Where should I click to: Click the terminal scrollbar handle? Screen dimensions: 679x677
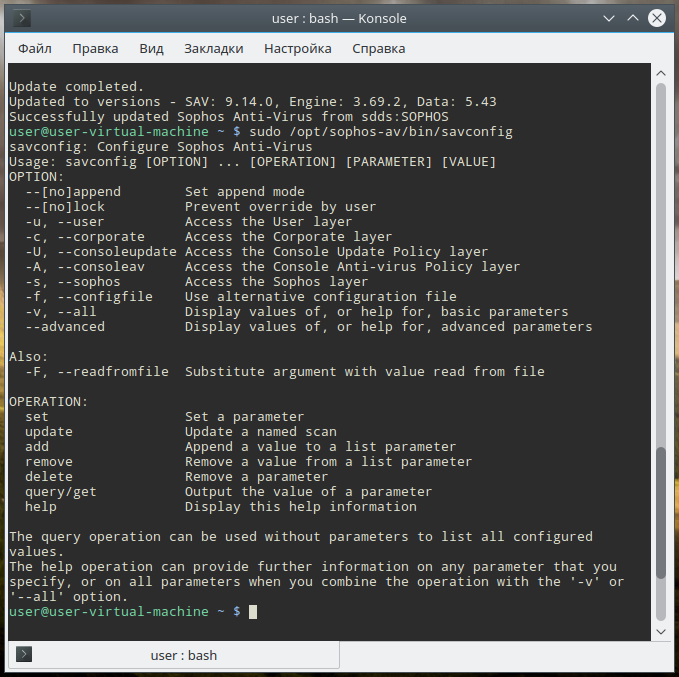pos(661,512)
